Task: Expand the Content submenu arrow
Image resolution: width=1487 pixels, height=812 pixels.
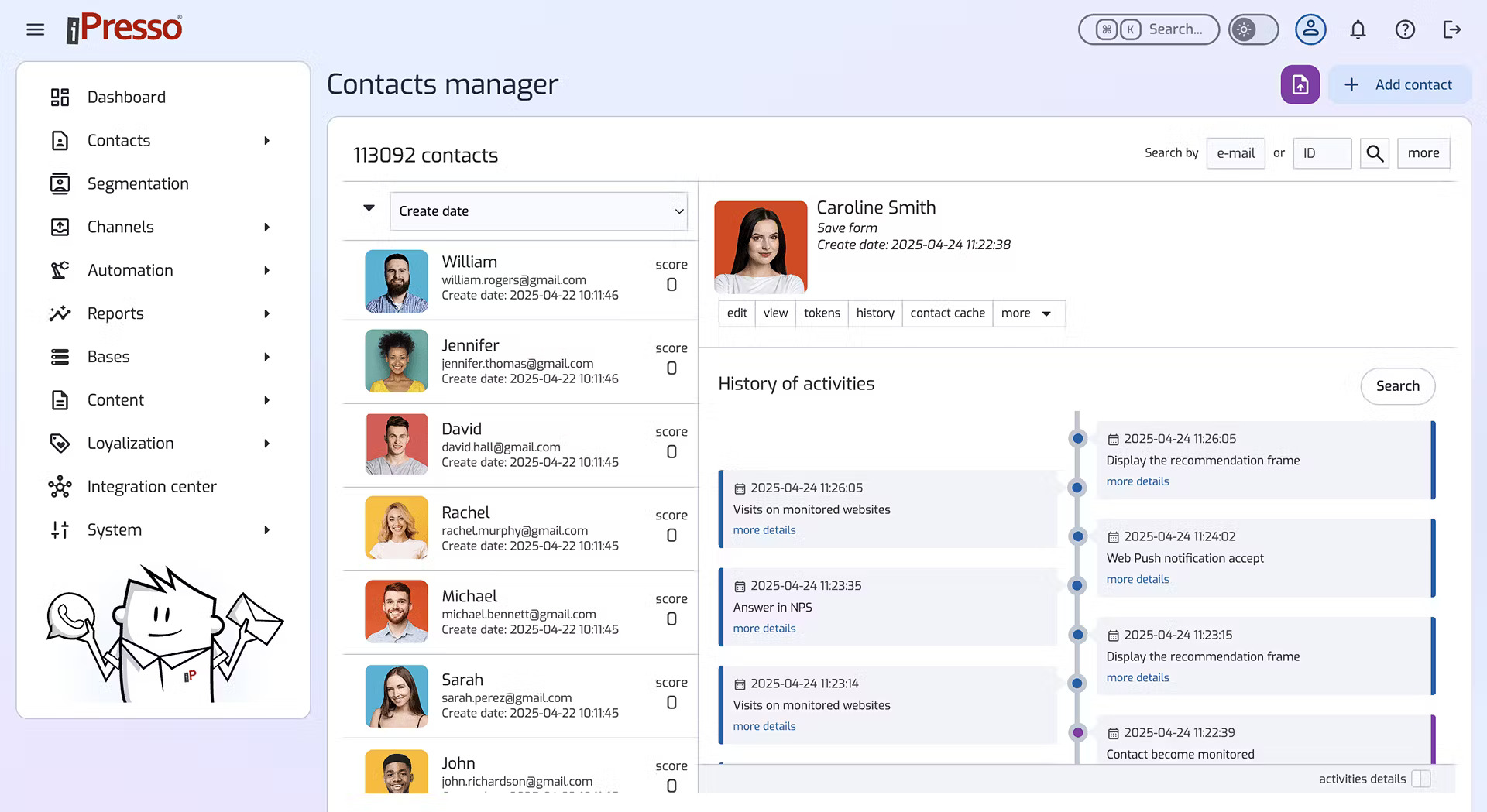Action: pos(266,400)
